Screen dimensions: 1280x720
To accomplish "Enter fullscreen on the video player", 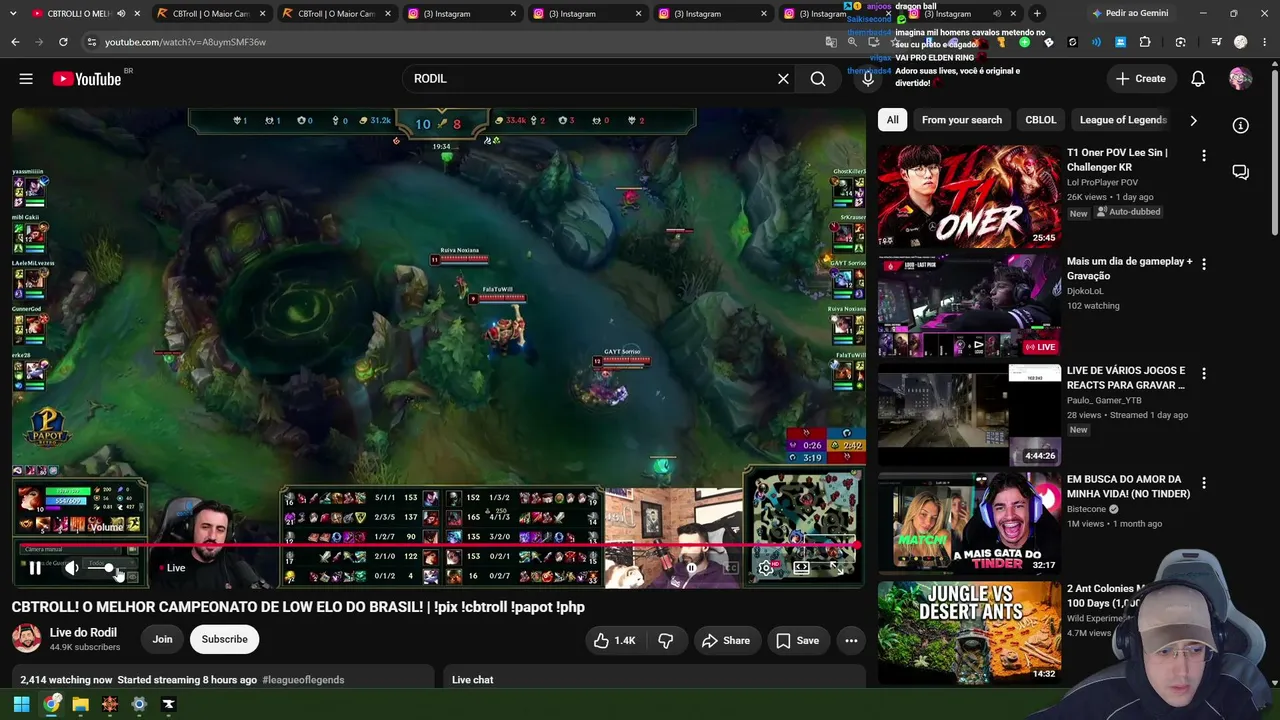I will click(838, 568).
